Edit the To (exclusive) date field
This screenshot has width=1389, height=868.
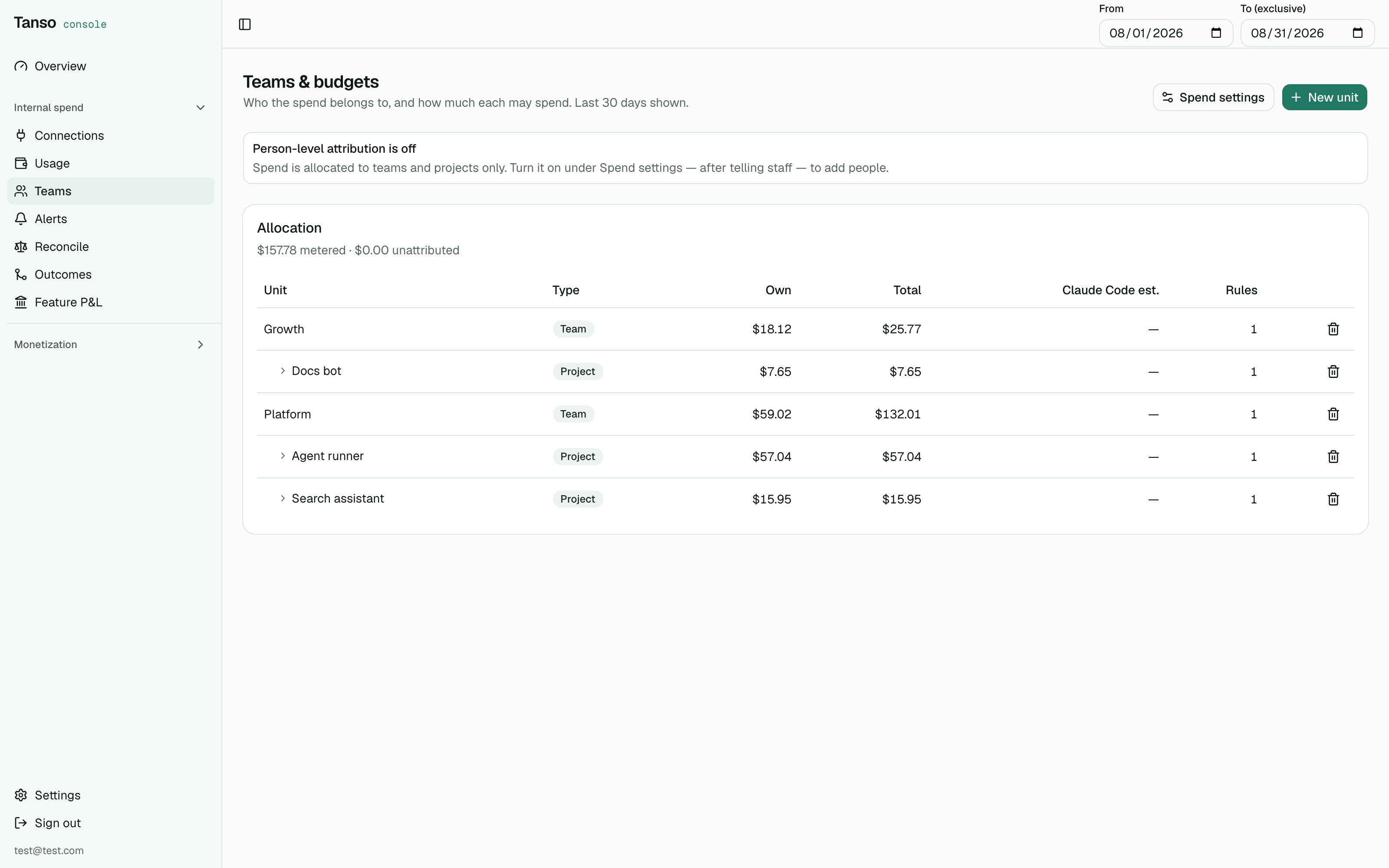pos(1307,33)
